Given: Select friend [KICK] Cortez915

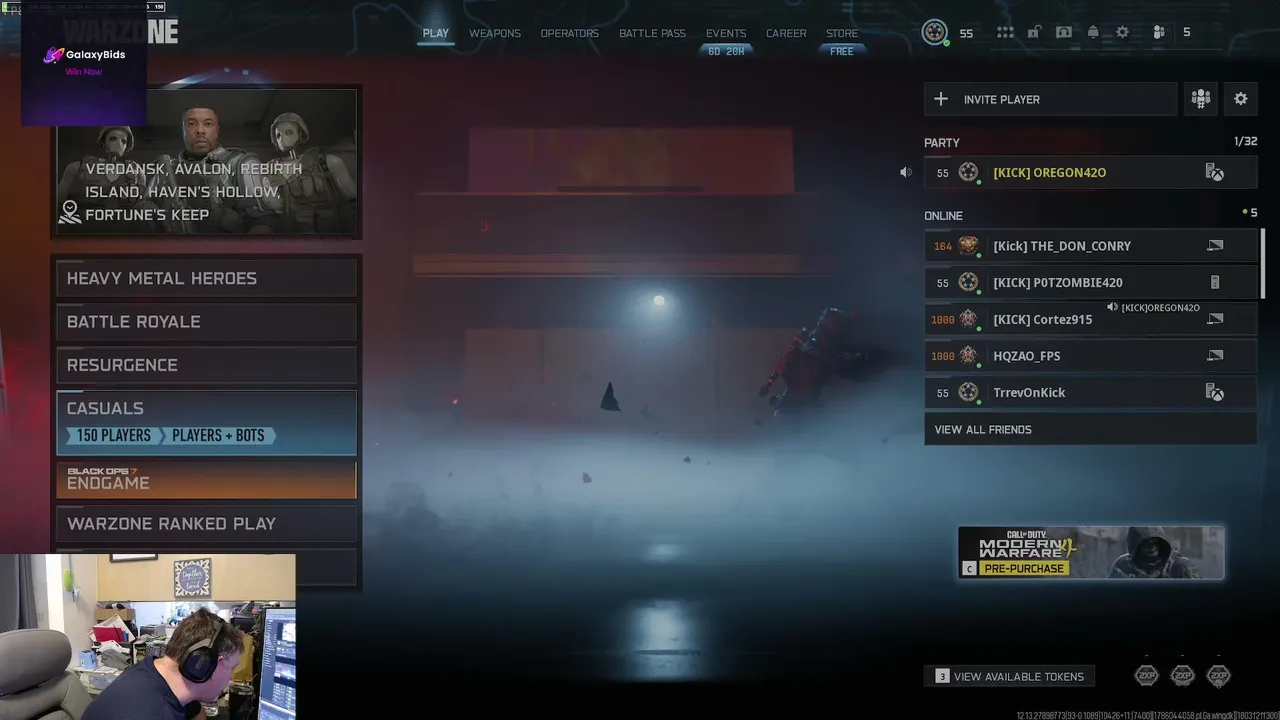Looking at the screenshot, I should coord(1091,319).
